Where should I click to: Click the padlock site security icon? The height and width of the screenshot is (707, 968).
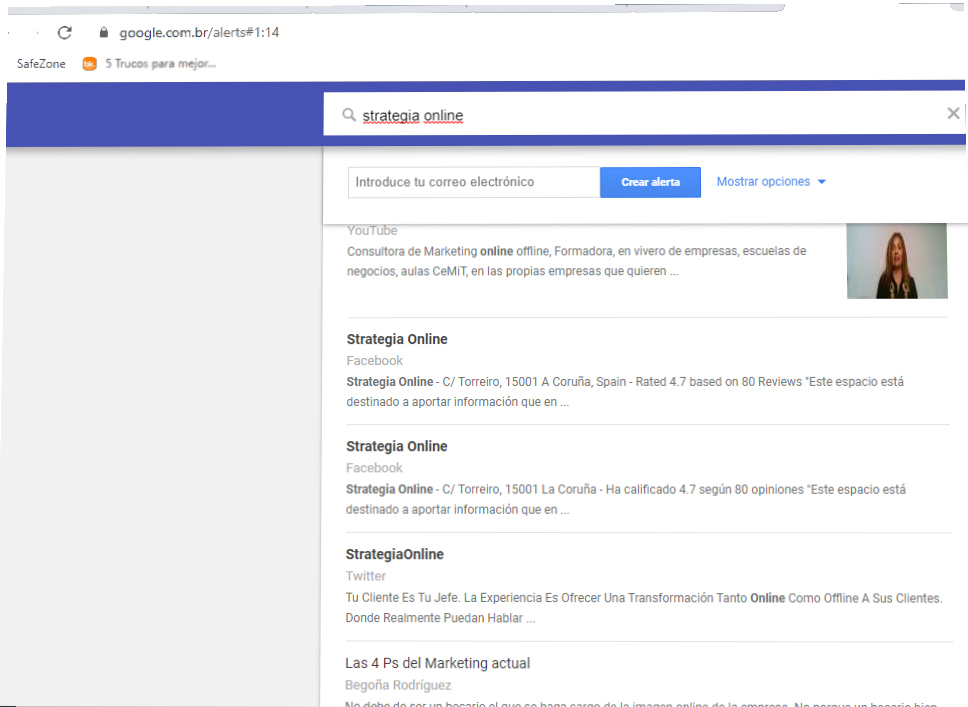(104, 33)
